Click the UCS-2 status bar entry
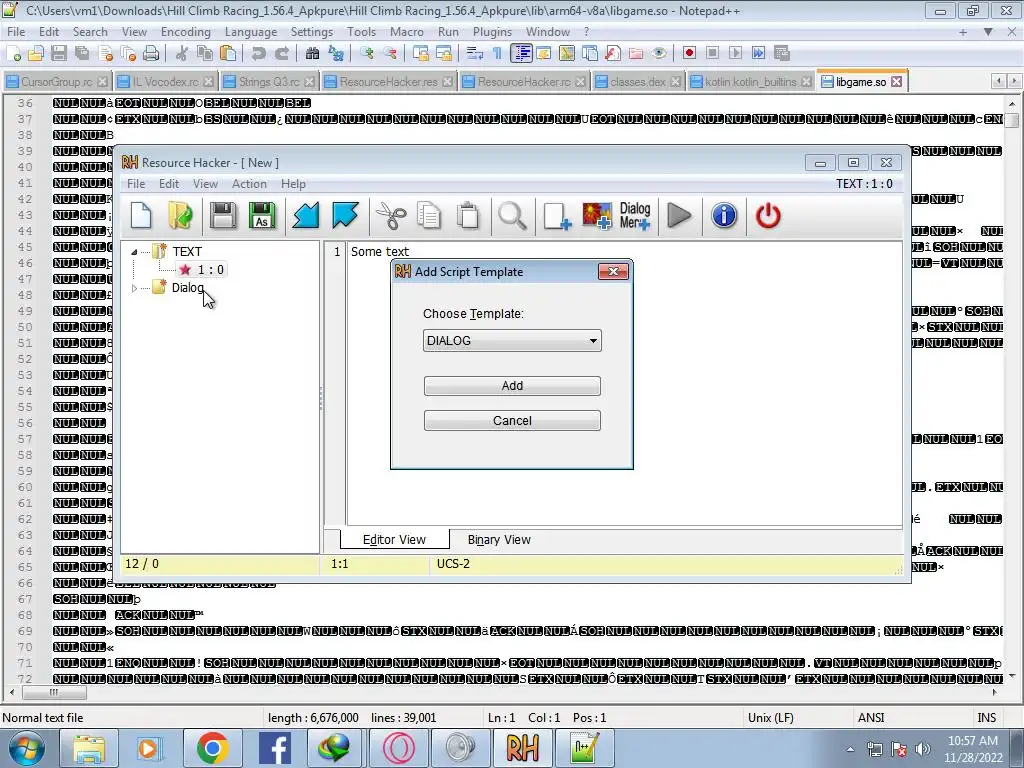1024x768 pixels. tap(453, 564)
